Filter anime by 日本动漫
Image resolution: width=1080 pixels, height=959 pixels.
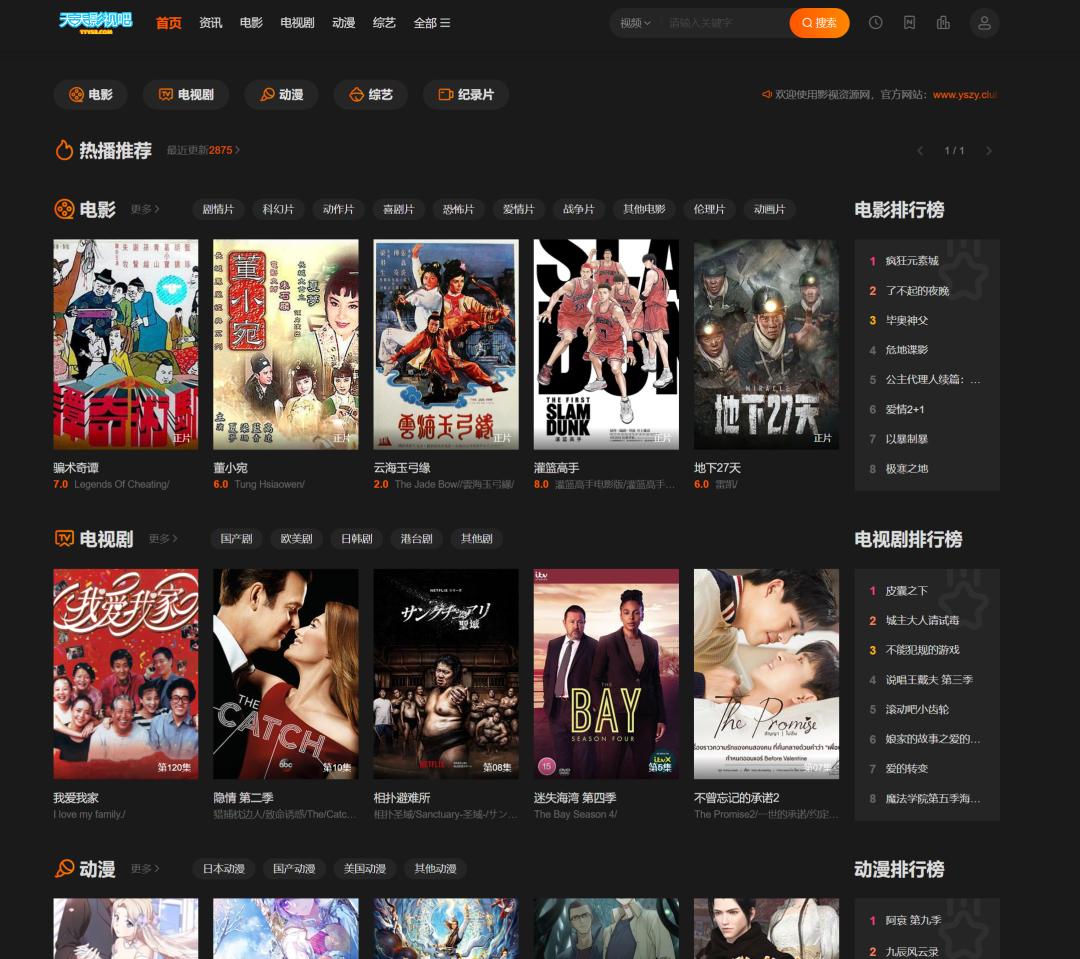click(x=224, y=868)
